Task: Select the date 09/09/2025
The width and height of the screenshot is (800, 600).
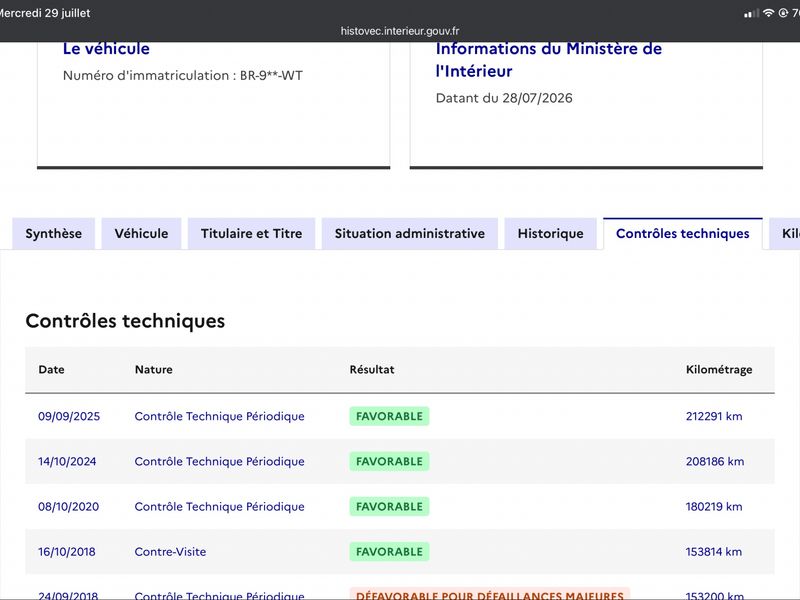Action: 69,416
